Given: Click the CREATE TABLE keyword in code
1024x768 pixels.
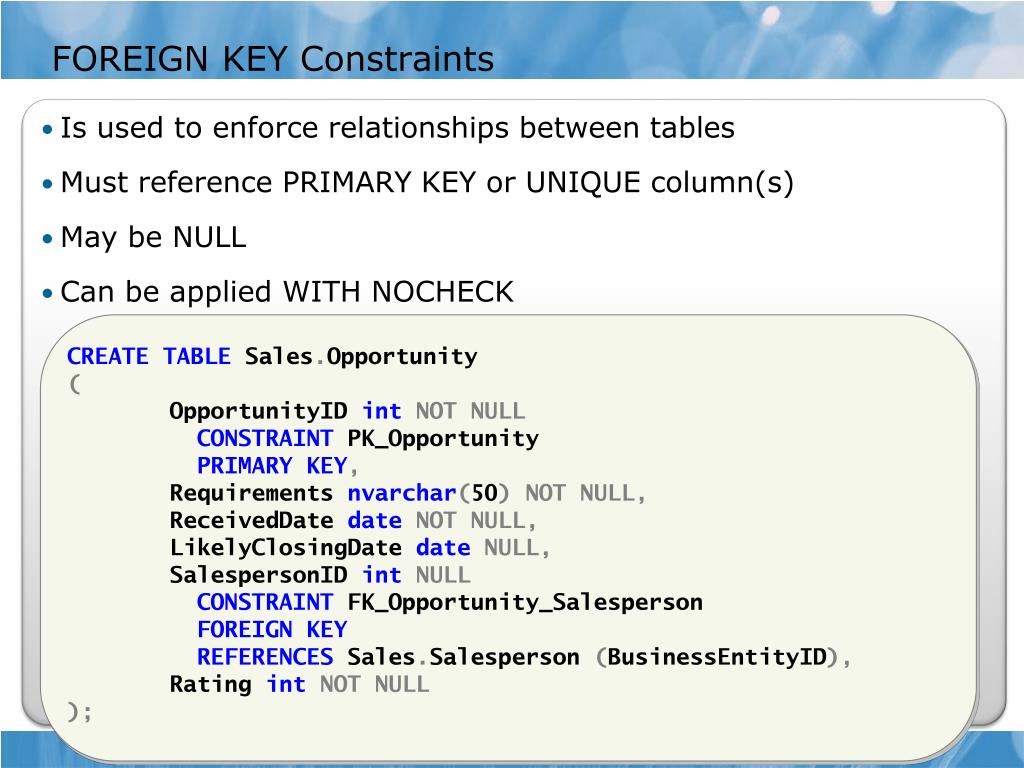Looking at the screenshot, I should [148, 356].
